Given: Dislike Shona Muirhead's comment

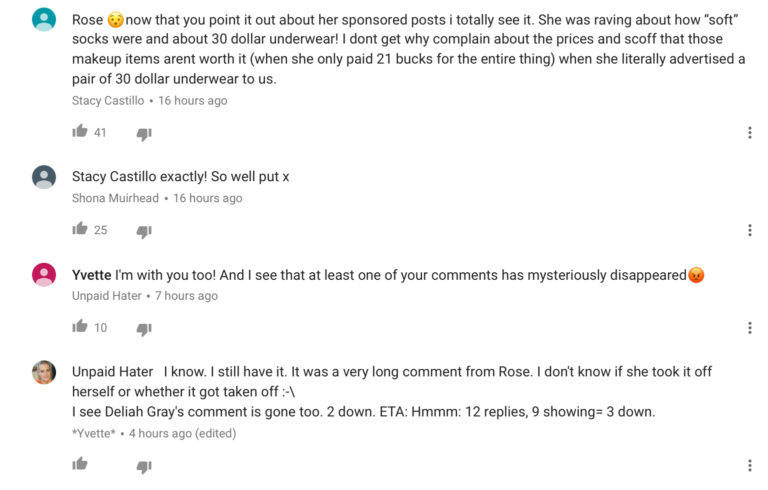Looking at the screenshot, I should click(x=144, y=231).
